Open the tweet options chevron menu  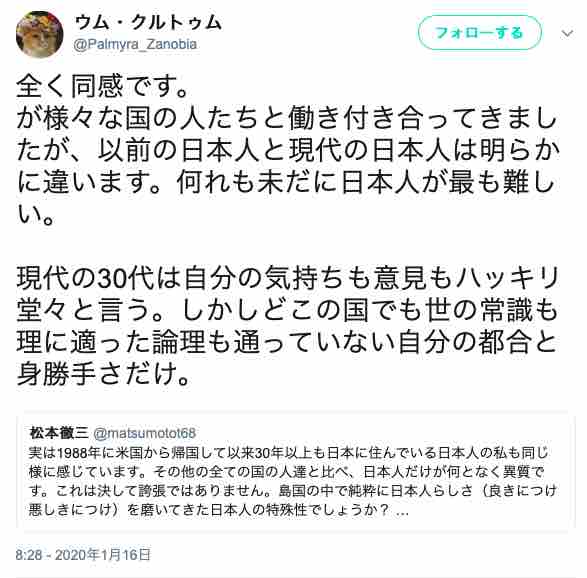point(567,34)
